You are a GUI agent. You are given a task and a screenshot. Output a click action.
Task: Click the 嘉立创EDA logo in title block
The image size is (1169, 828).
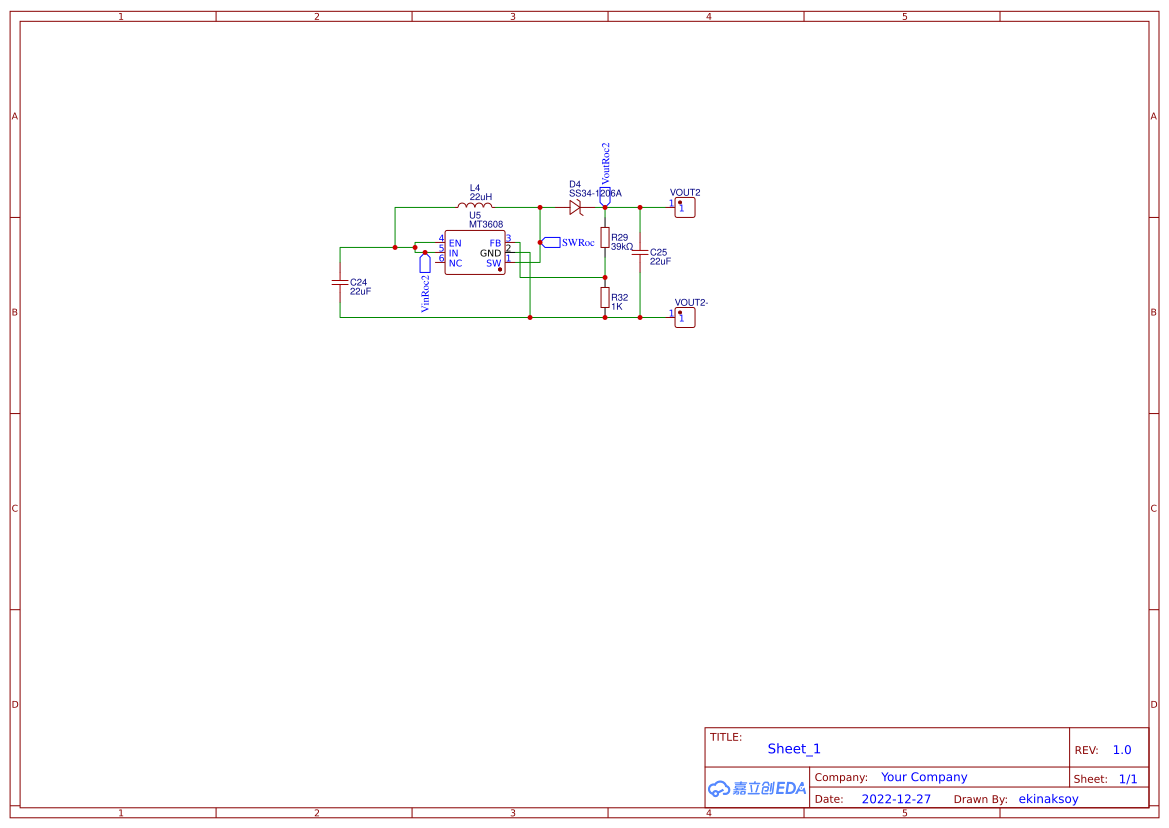757,789
